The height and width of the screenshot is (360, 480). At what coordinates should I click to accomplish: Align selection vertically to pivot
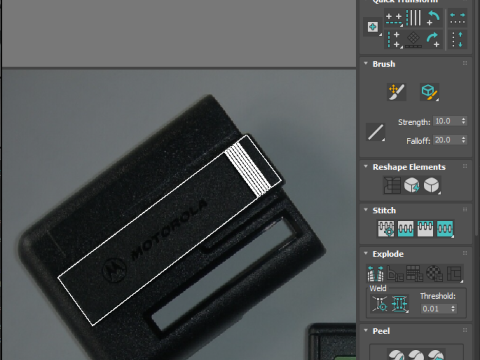[394, 39]
